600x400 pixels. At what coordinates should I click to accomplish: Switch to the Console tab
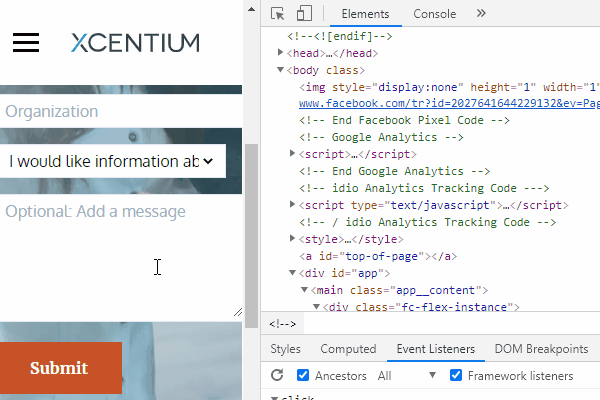point(434,14)
